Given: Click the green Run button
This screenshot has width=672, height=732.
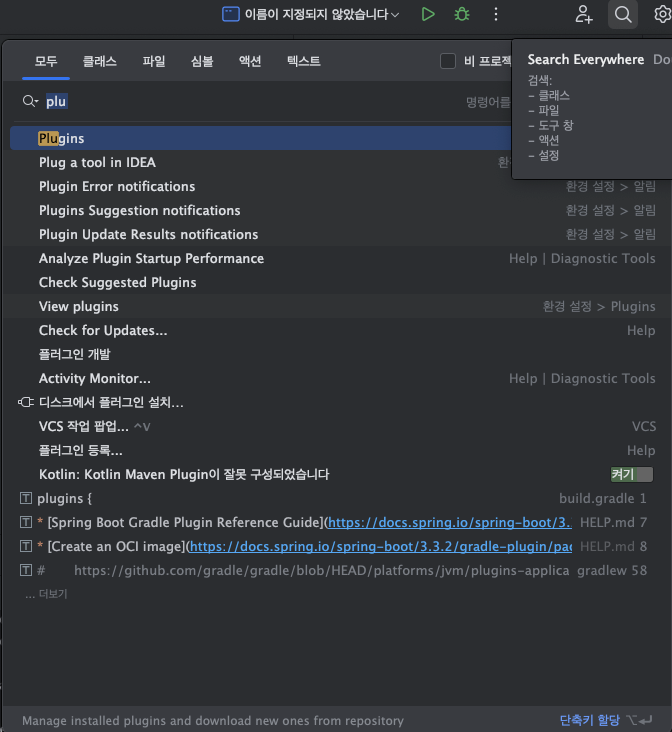Looking at the screenshot, I should point(428,14).
